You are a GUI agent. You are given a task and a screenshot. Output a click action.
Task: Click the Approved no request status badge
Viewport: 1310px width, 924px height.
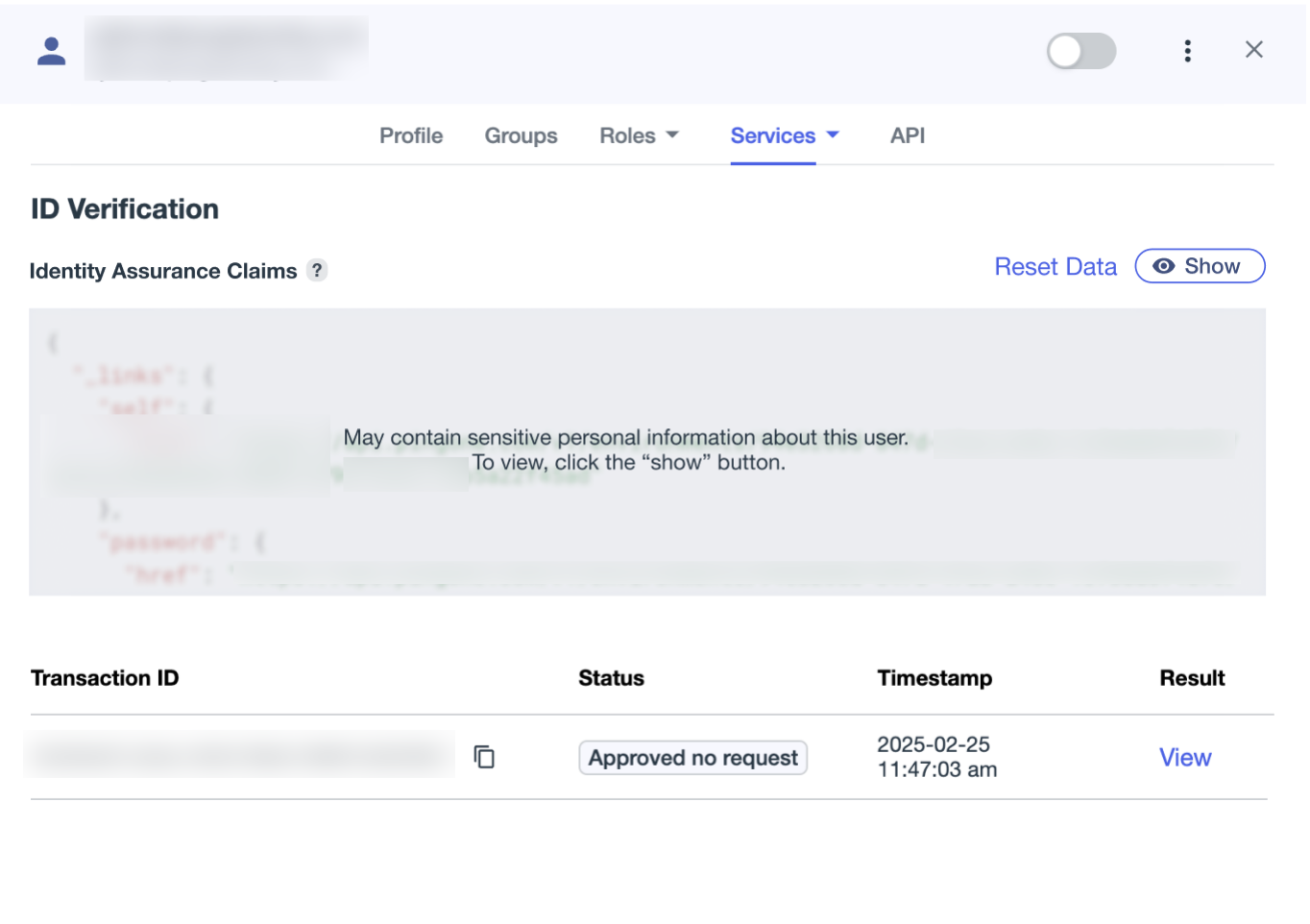pyautogui.click(x=692, y=758)
